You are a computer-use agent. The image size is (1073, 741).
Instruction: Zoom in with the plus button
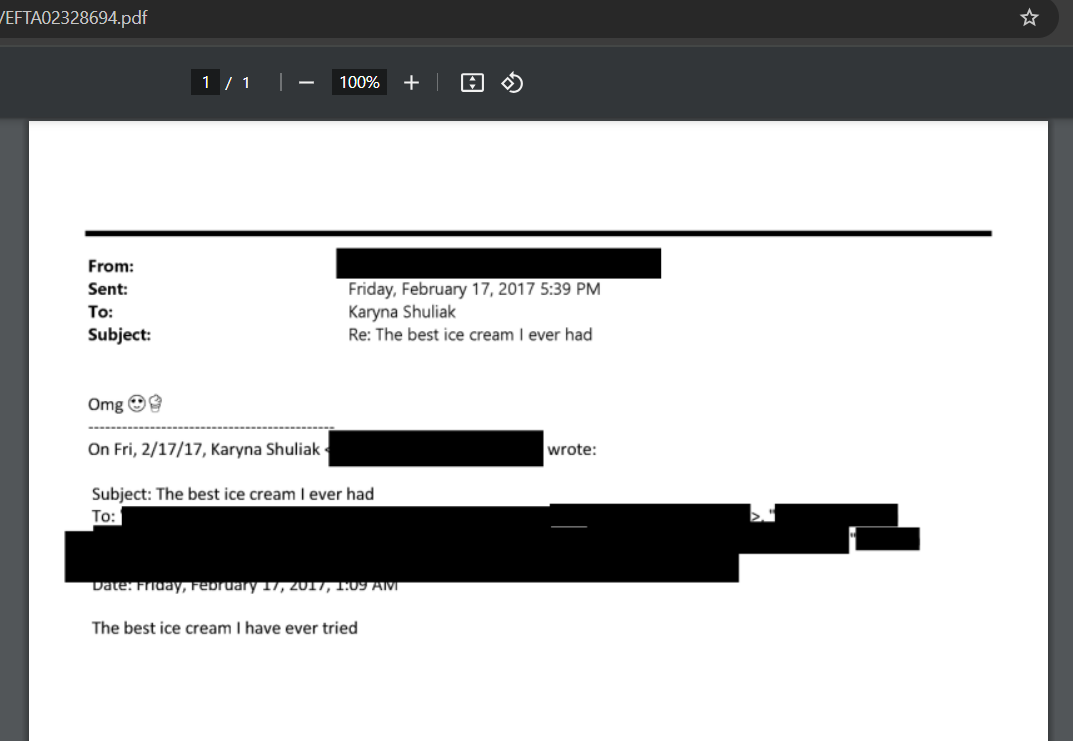(411, 83)
